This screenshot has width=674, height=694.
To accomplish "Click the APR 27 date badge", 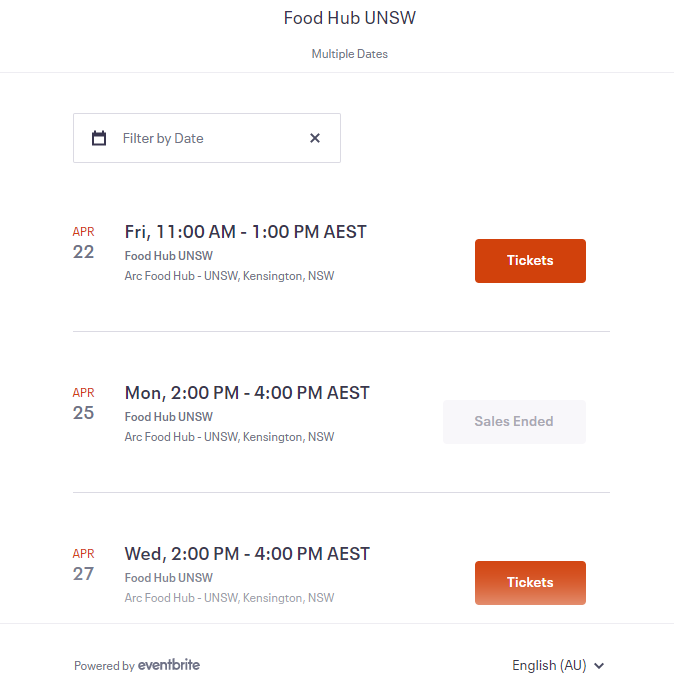I will (84, 565).
